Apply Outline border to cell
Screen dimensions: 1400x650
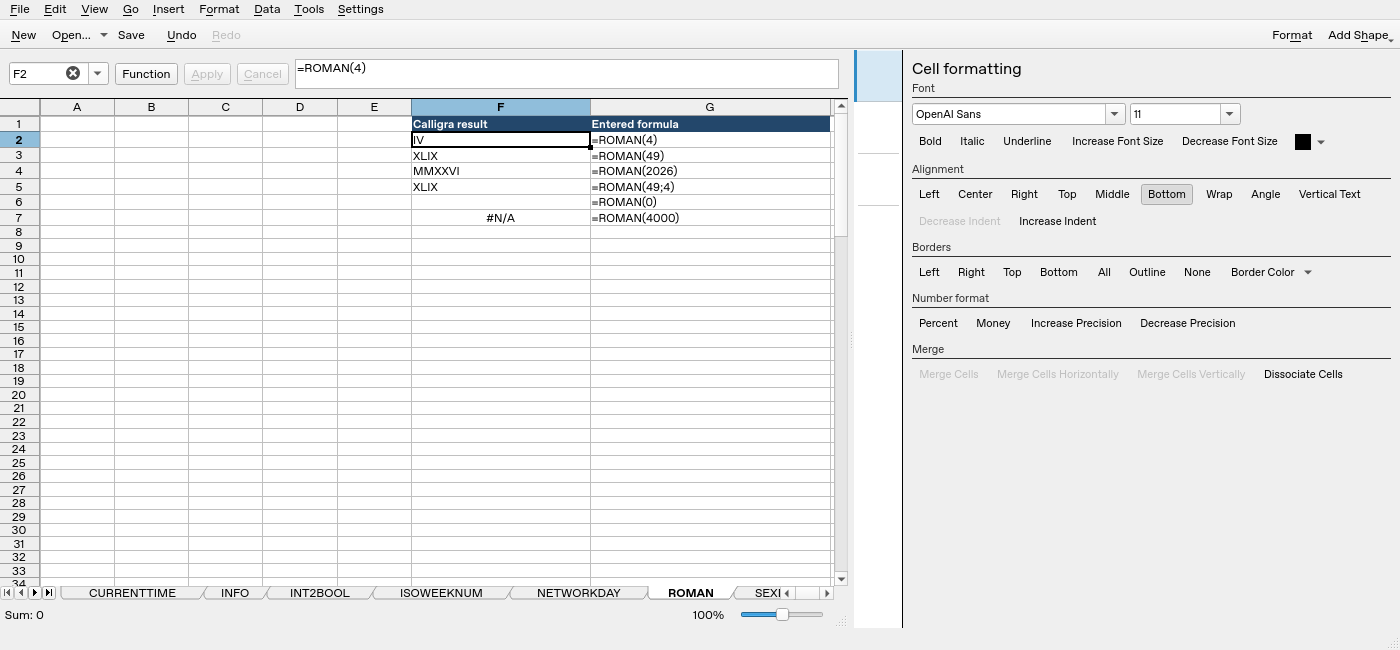(1147, 272)
